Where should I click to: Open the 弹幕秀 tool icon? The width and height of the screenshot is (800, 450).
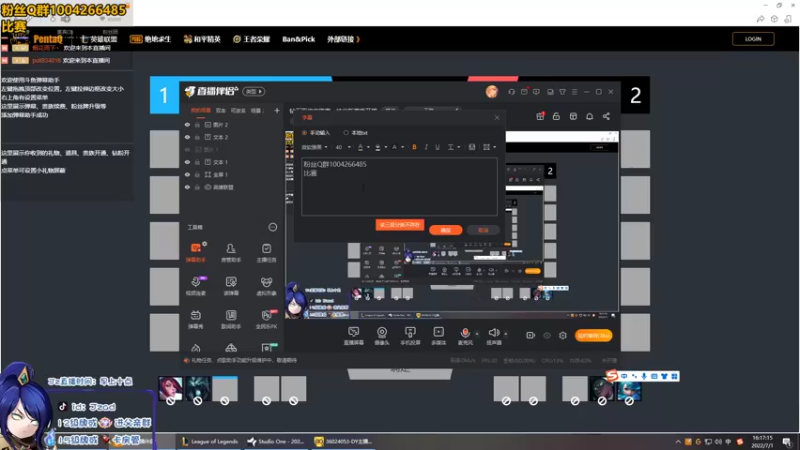[196, 319]
